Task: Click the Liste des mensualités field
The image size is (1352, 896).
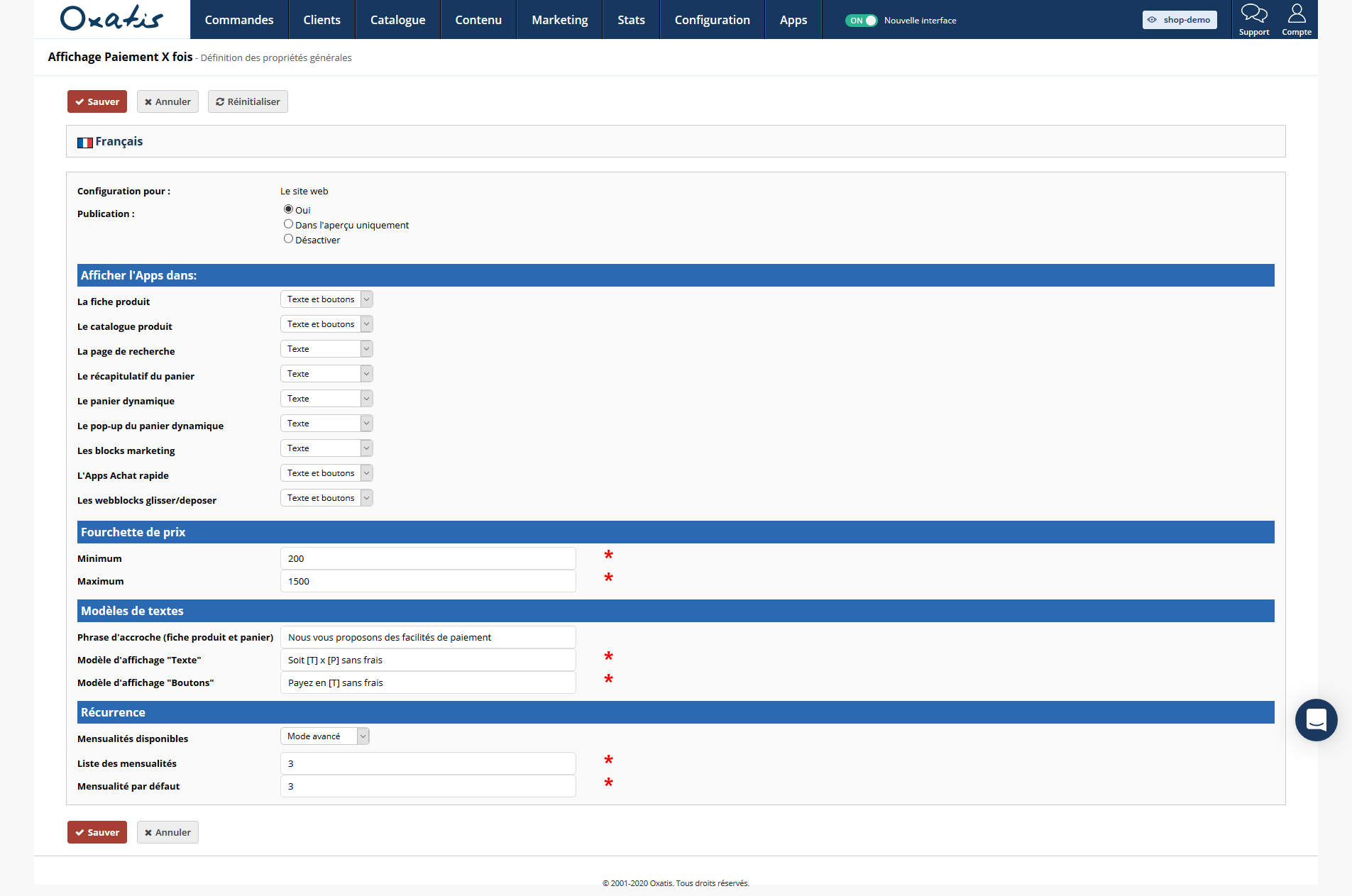Action: pos(428,763)
